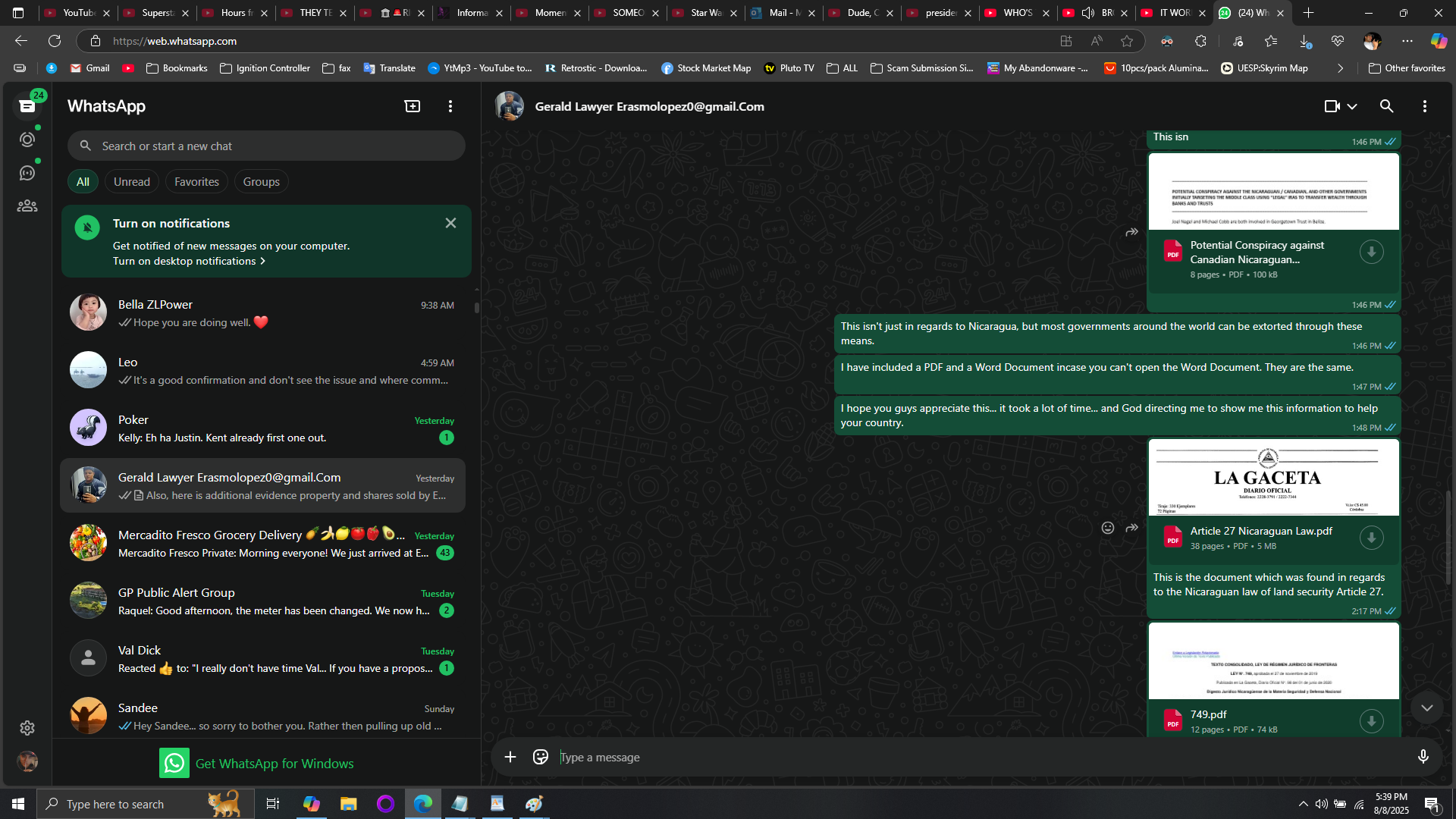The width and height of the screenshot is (1456, 819).
Task: Click Get WhatsApp for Windows
Action: (274, 764)
